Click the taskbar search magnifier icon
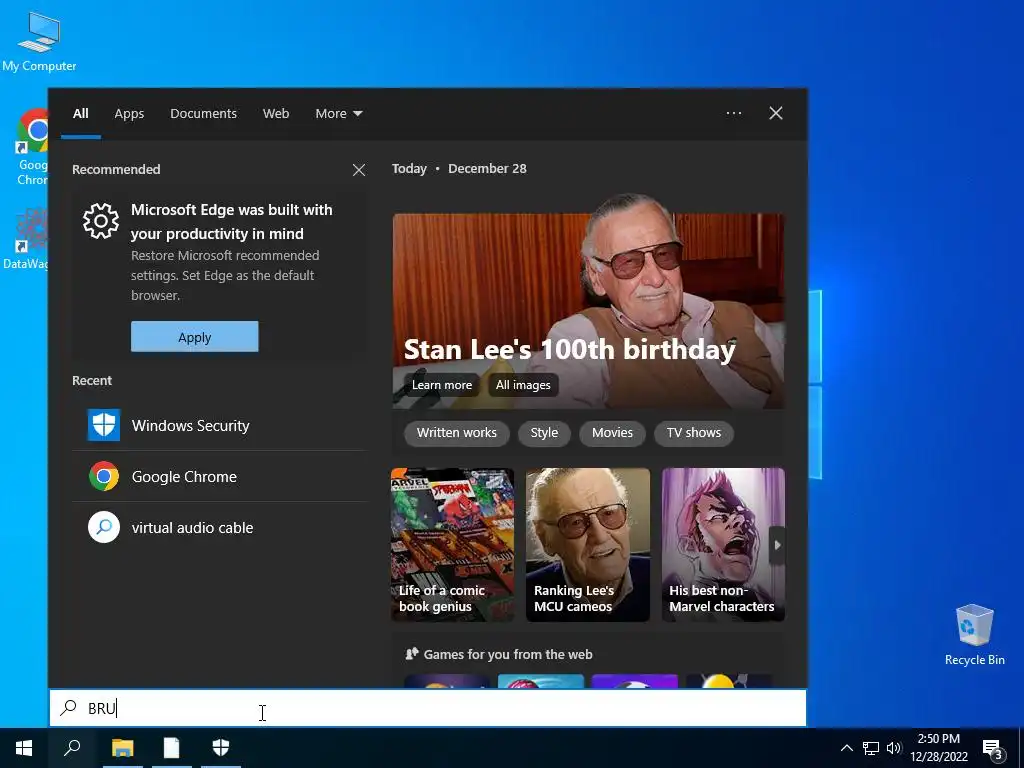The height and width of the screenshot is (768, 1024). pos(72,748)
